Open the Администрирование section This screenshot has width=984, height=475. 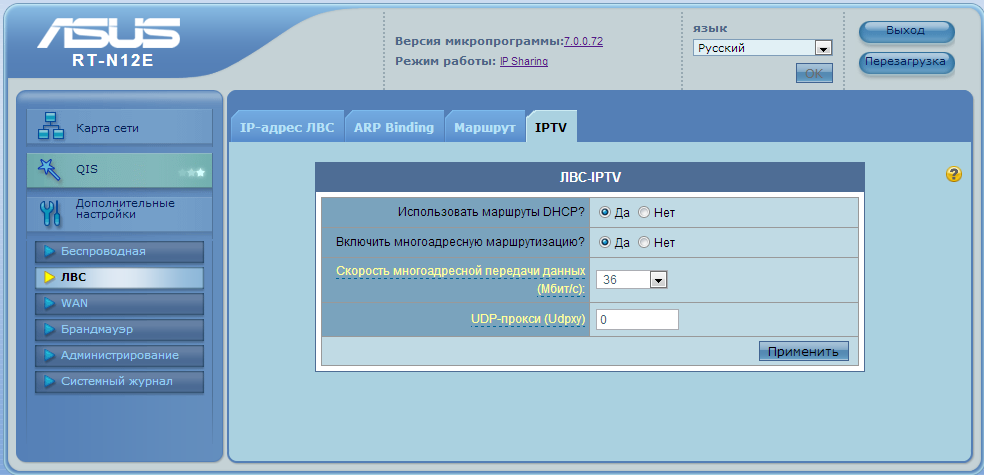[x=120, y=355]
